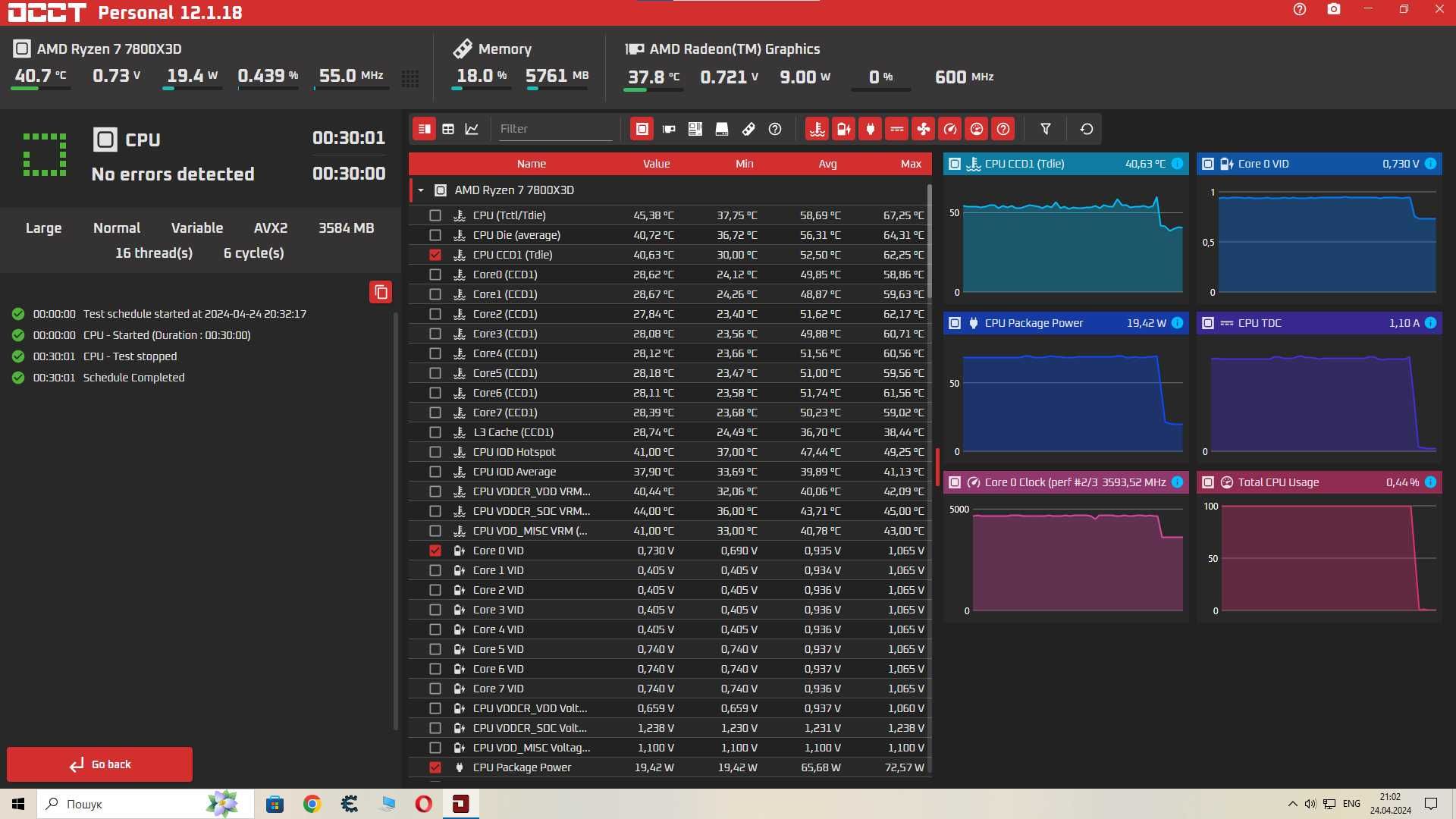Switch to graphs-only view

[472, 129]
